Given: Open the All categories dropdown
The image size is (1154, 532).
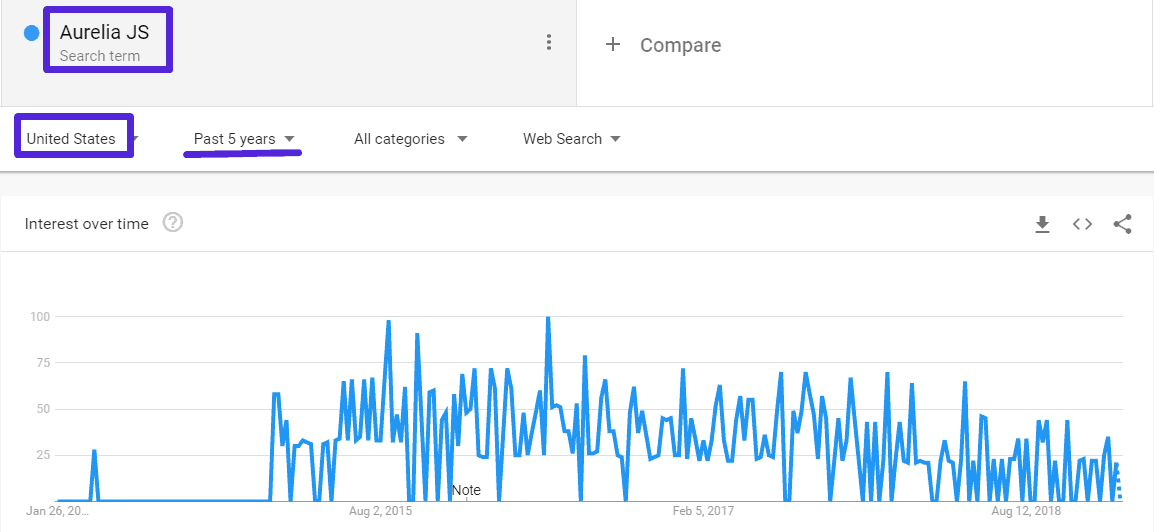Looking at the screenshot, I should [x=410, y=139].
